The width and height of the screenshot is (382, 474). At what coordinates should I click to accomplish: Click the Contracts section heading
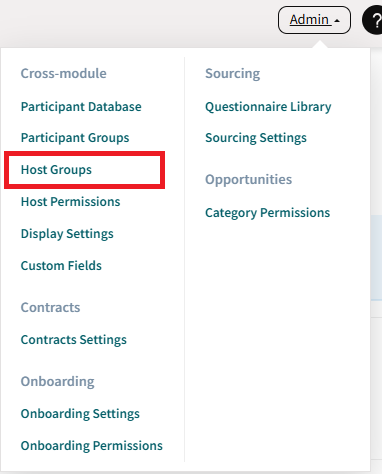[50, 307]
